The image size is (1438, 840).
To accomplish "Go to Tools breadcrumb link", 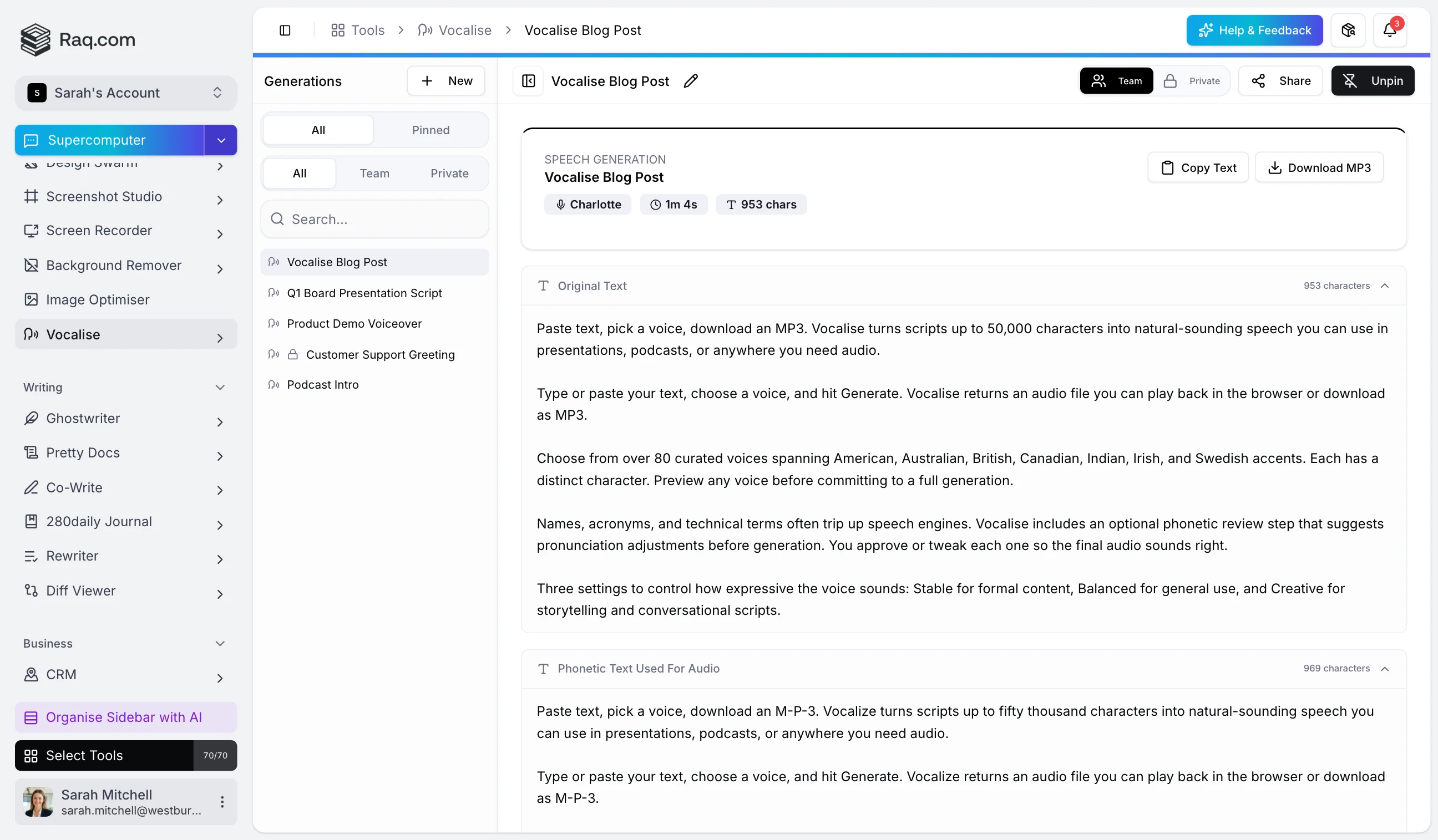I will pyautogui.click(x=358, y=30).
